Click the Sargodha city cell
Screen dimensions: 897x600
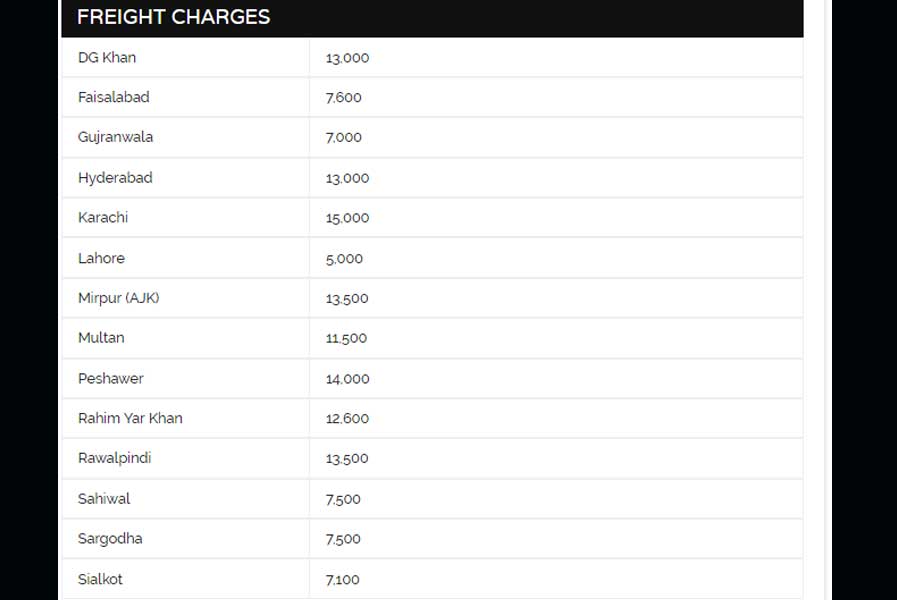pos(110,539)
